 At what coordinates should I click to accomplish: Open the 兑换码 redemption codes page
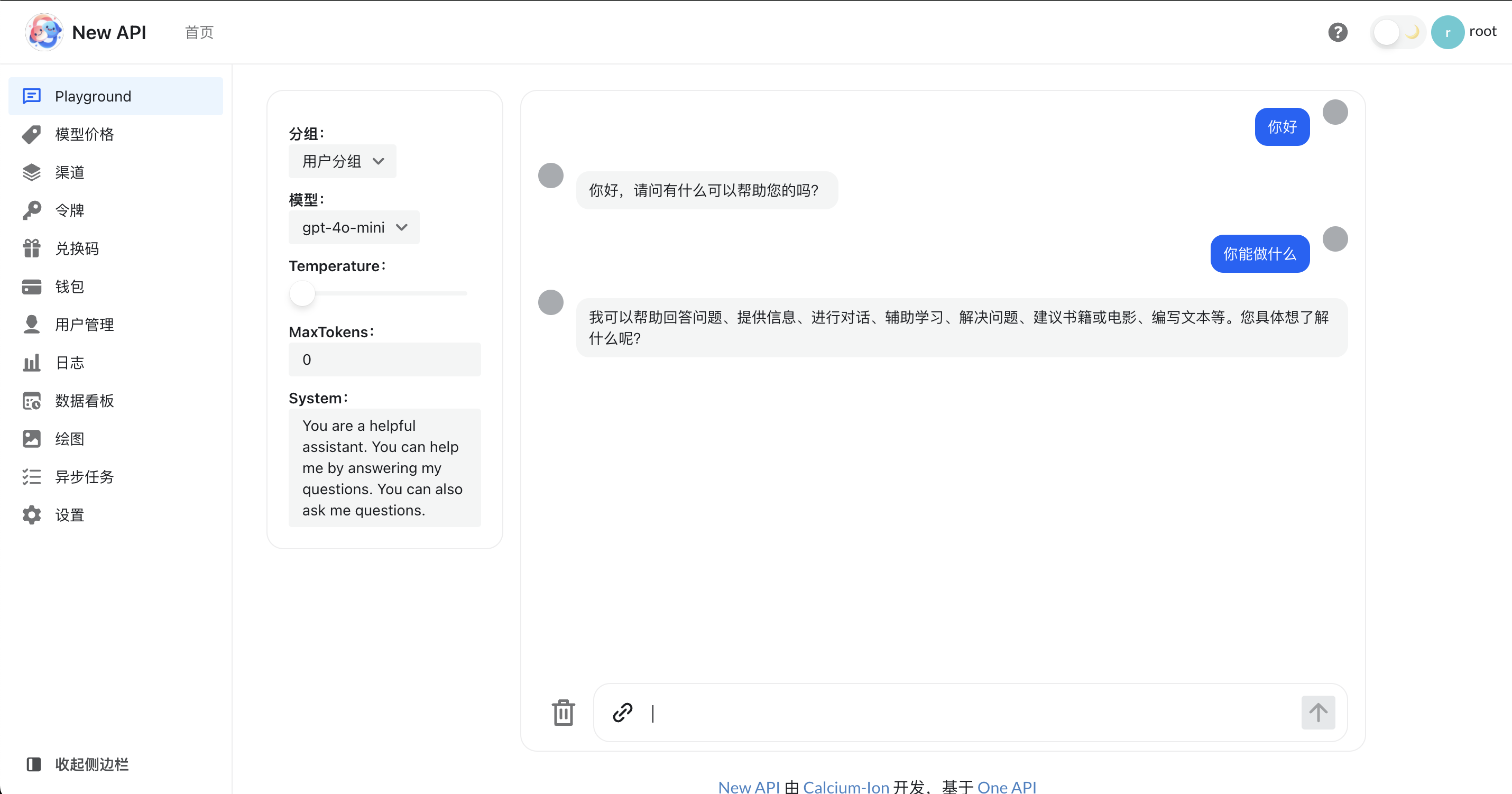[76, 248]
